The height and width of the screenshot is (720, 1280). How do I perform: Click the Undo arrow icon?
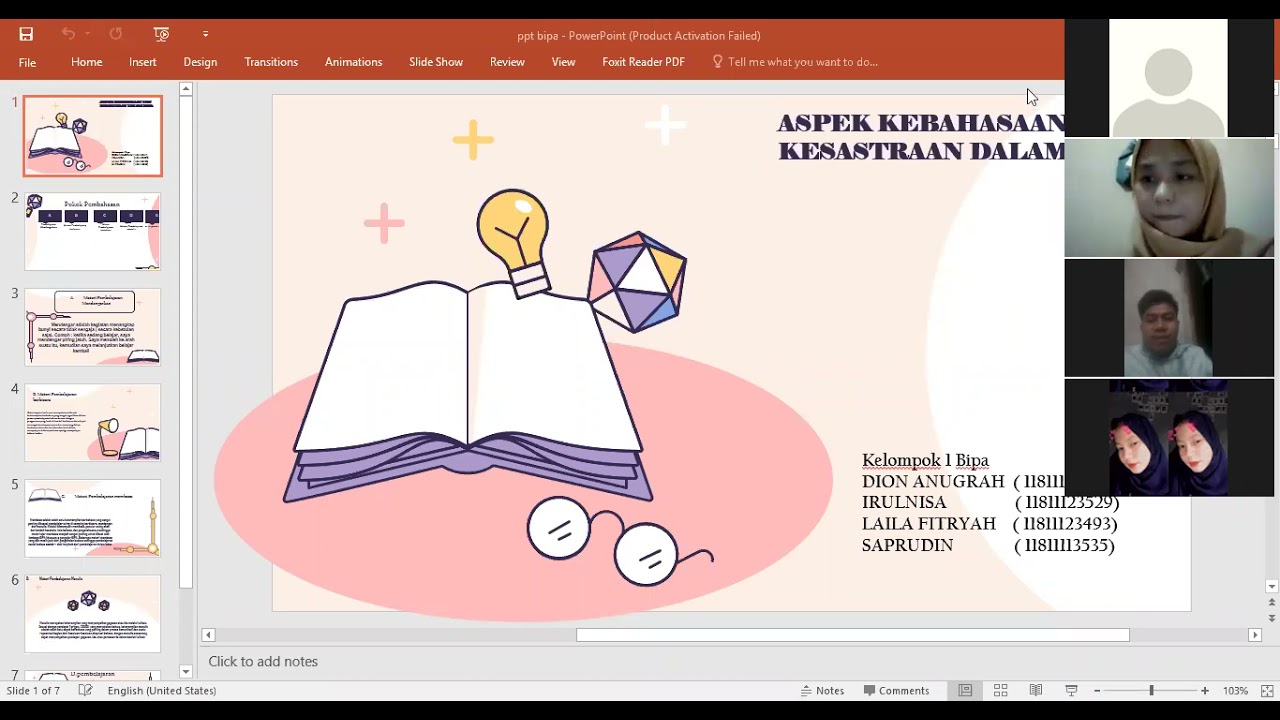[68, 34]
